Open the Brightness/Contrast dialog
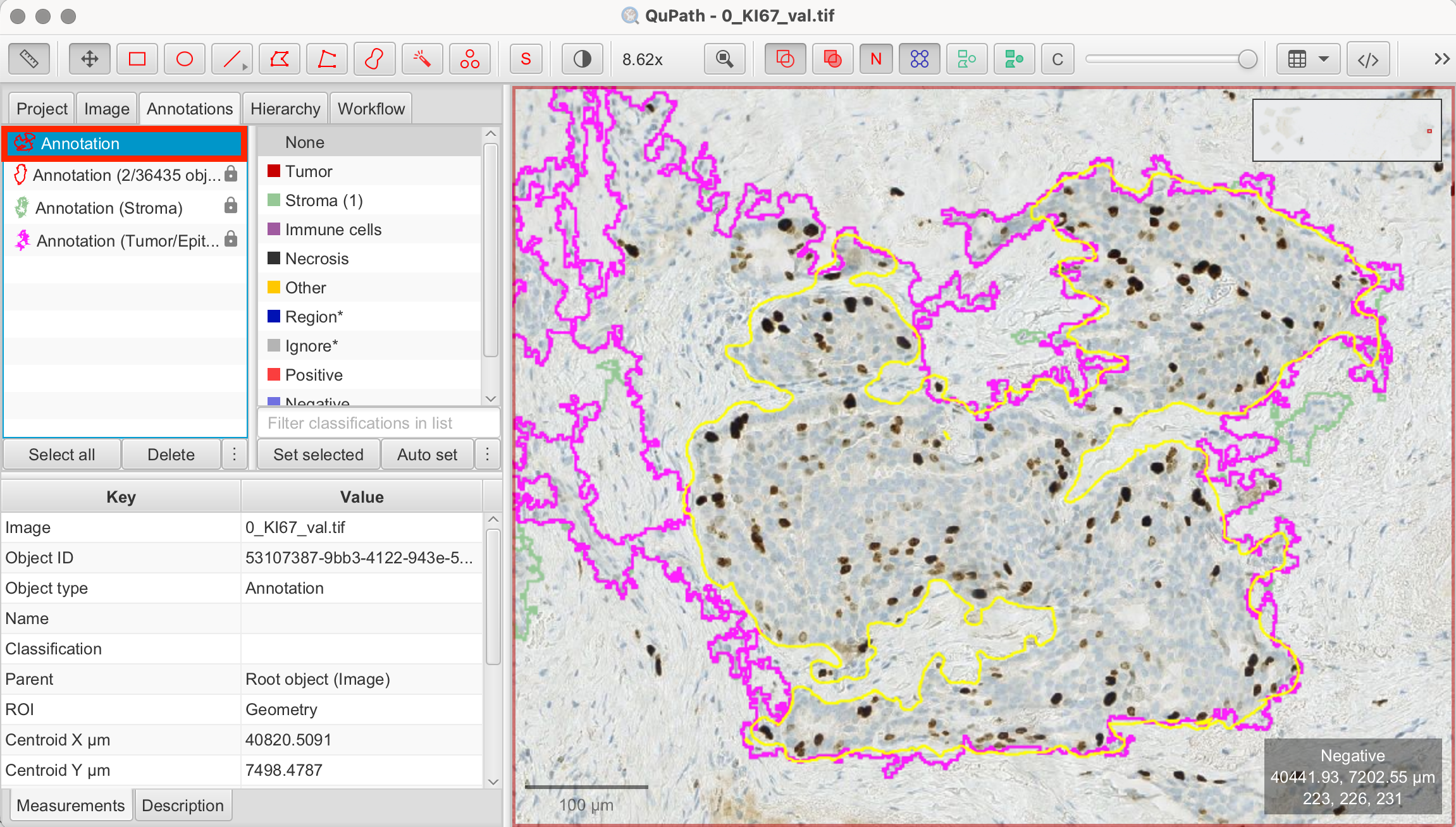1456x827 pixels. tap(582, 59)
